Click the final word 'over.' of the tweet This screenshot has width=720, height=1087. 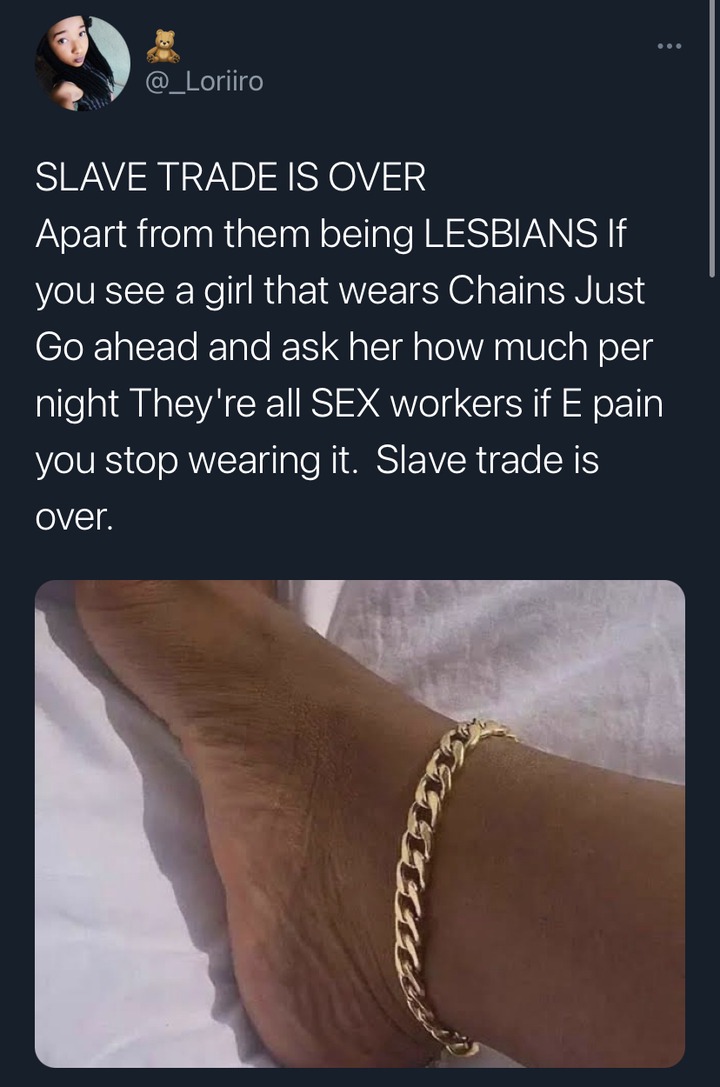(73, 518)
